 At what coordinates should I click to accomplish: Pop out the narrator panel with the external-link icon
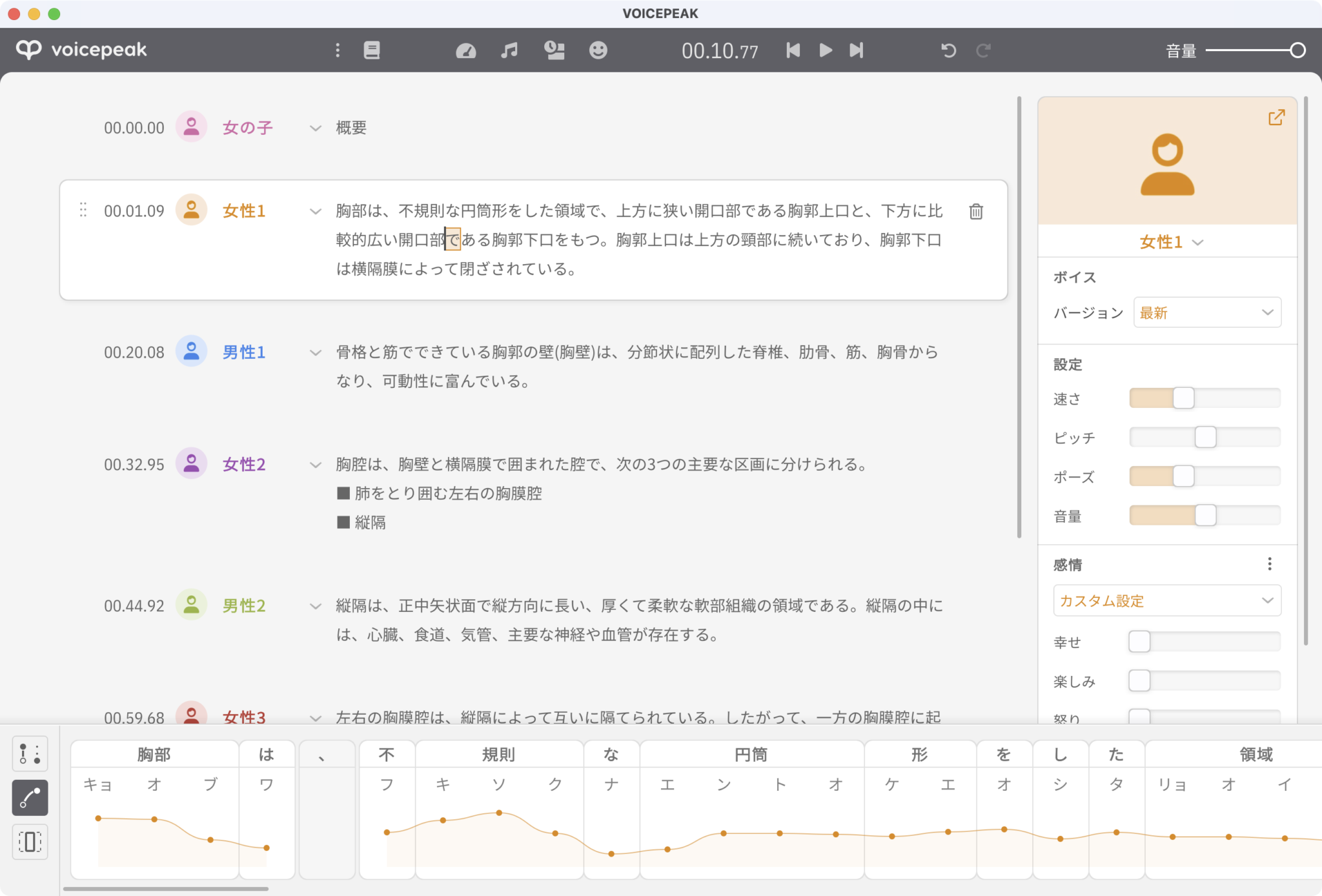point(1276,117)
